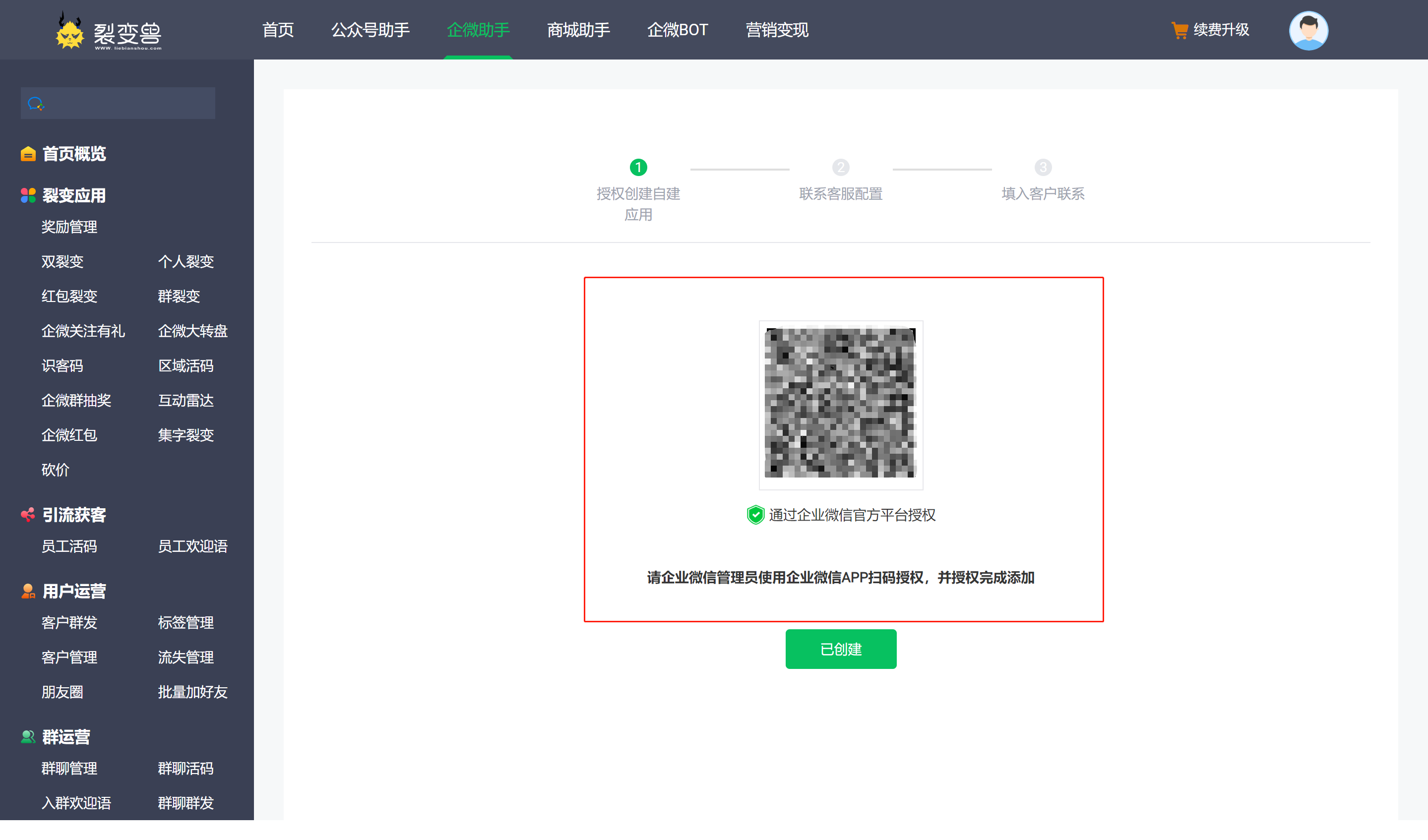The height and width of the screenshot is (840, 1428).
Task: Open the 营销变现 section
Action: pos(776,30)
